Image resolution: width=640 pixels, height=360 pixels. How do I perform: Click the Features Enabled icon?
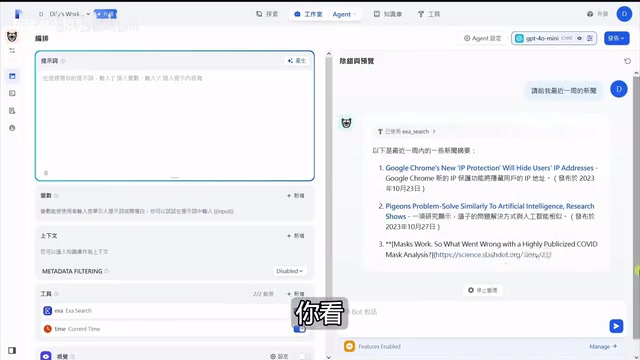tap(349, 346)
